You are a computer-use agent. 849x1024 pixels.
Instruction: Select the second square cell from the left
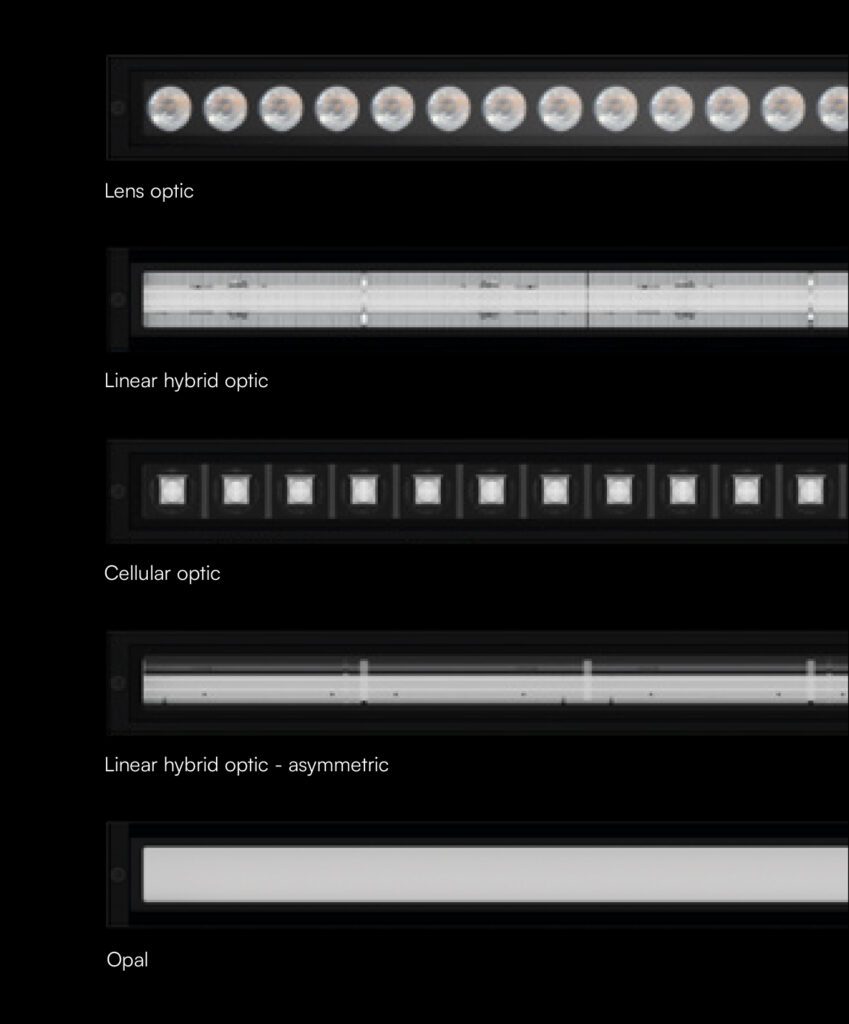pos(235,490)
